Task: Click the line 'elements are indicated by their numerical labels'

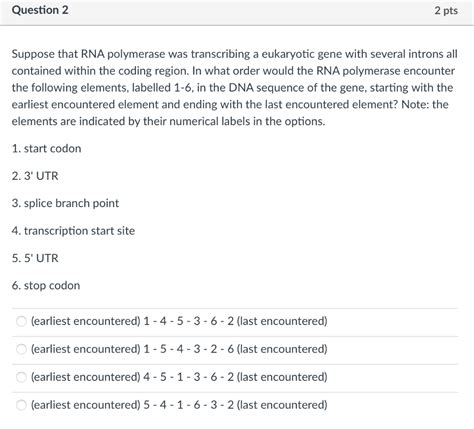Action: [168, 121]
